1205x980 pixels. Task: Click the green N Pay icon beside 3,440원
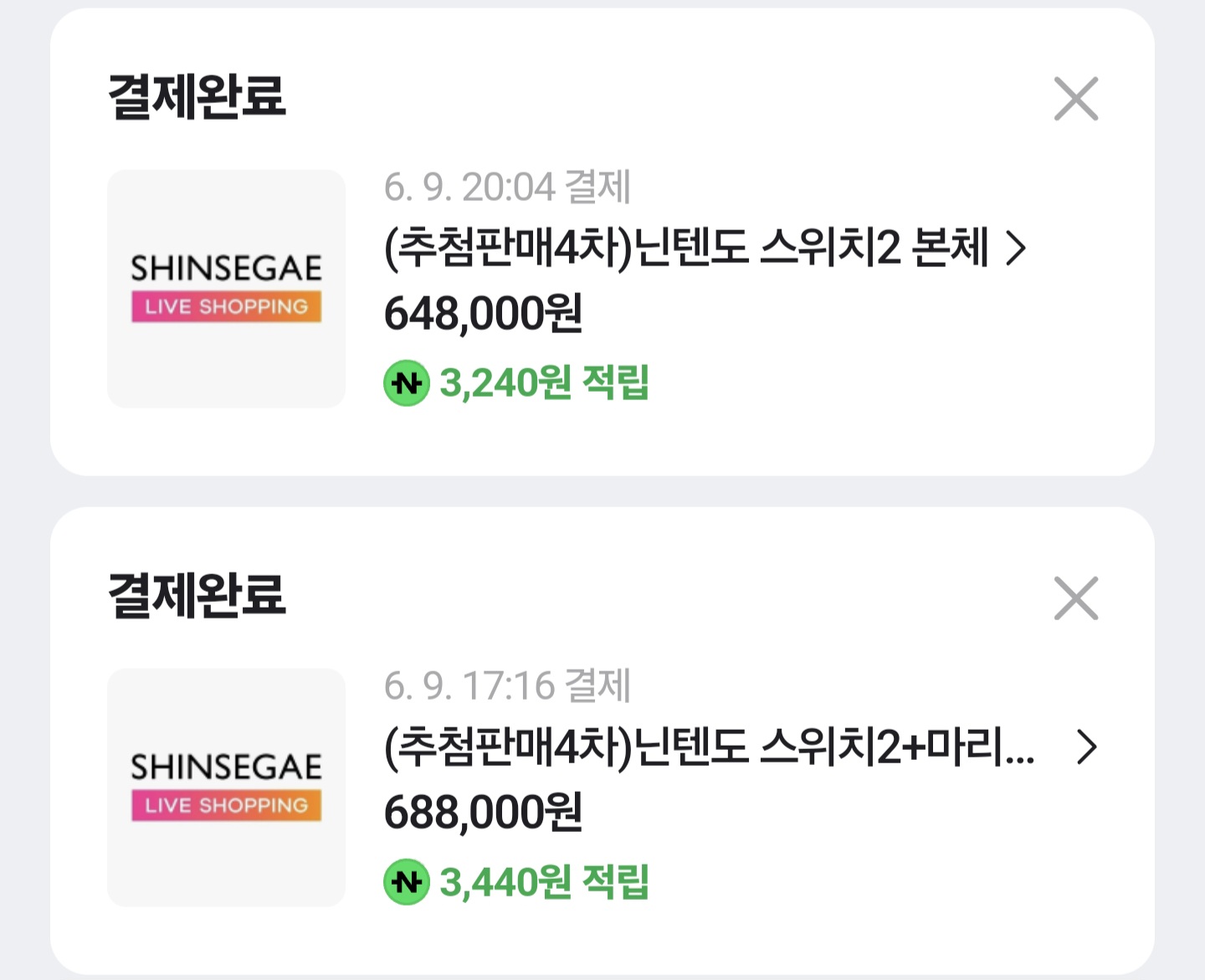tap(407, 882)
